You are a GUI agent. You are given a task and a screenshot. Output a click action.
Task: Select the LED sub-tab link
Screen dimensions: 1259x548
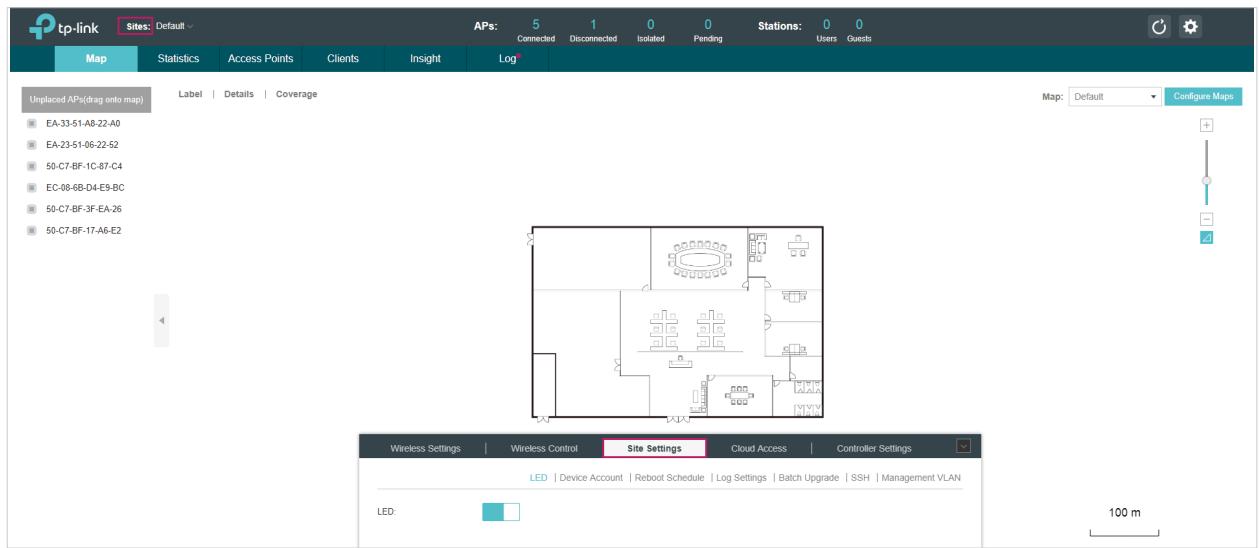click(538, 477)
